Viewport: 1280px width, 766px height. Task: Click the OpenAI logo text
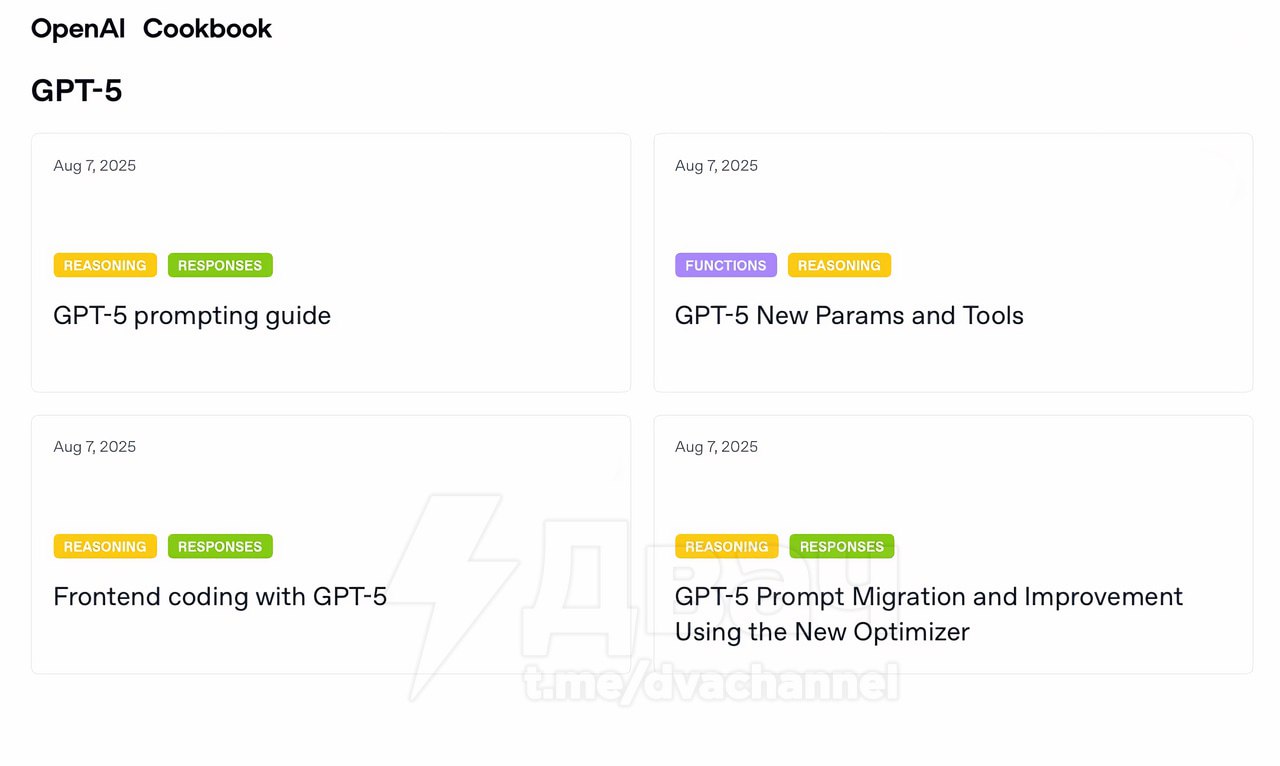pyautogui.click(x=78, y=29)
